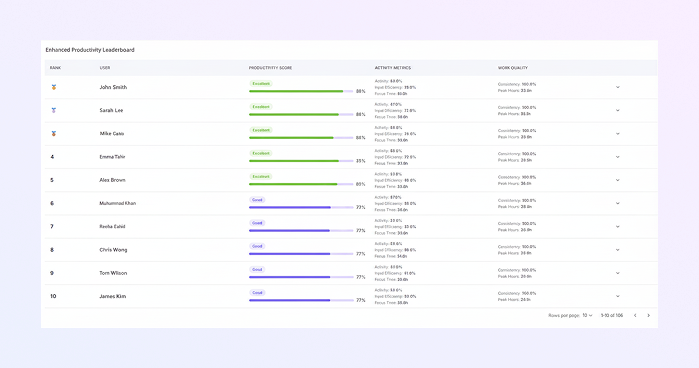This screenshot has height=368, width=699.
Task: Sort by the Productivity Score column header
Action: click(x=270, y=68)
